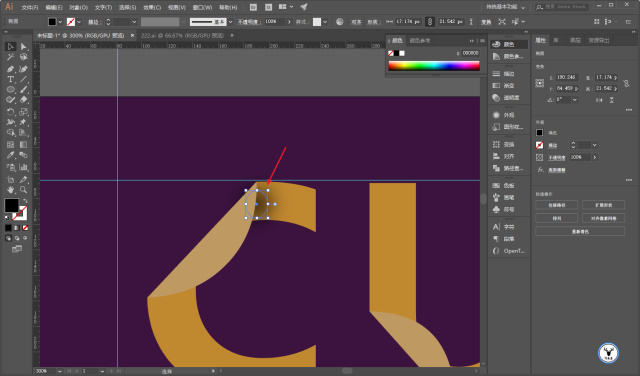
Task: Click the 扩展形状 quick action button
Action: pos(603,205)
